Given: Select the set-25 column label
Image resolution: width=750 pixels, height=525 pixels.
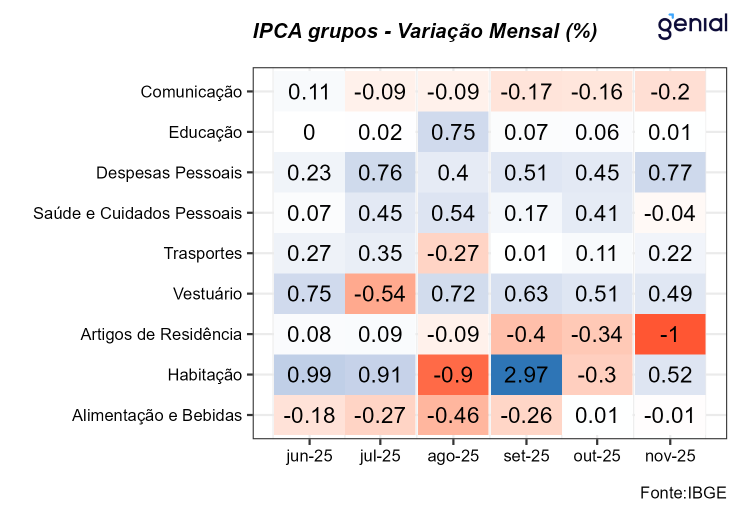Looking at the screenshot, I should coord(525,456).
